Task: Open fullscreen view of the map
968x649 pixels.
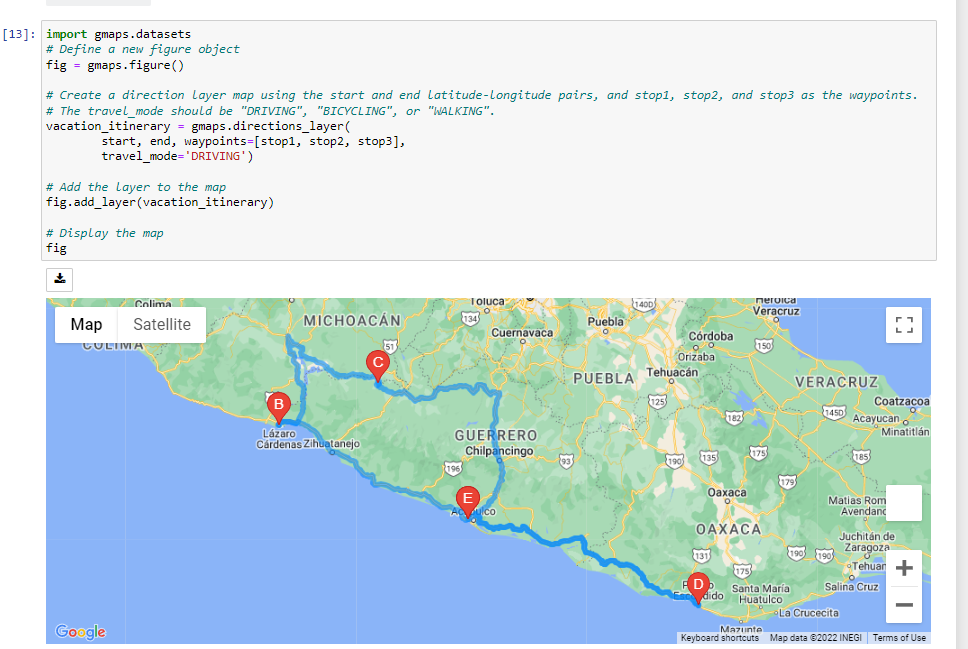Action: pos(904,324)
